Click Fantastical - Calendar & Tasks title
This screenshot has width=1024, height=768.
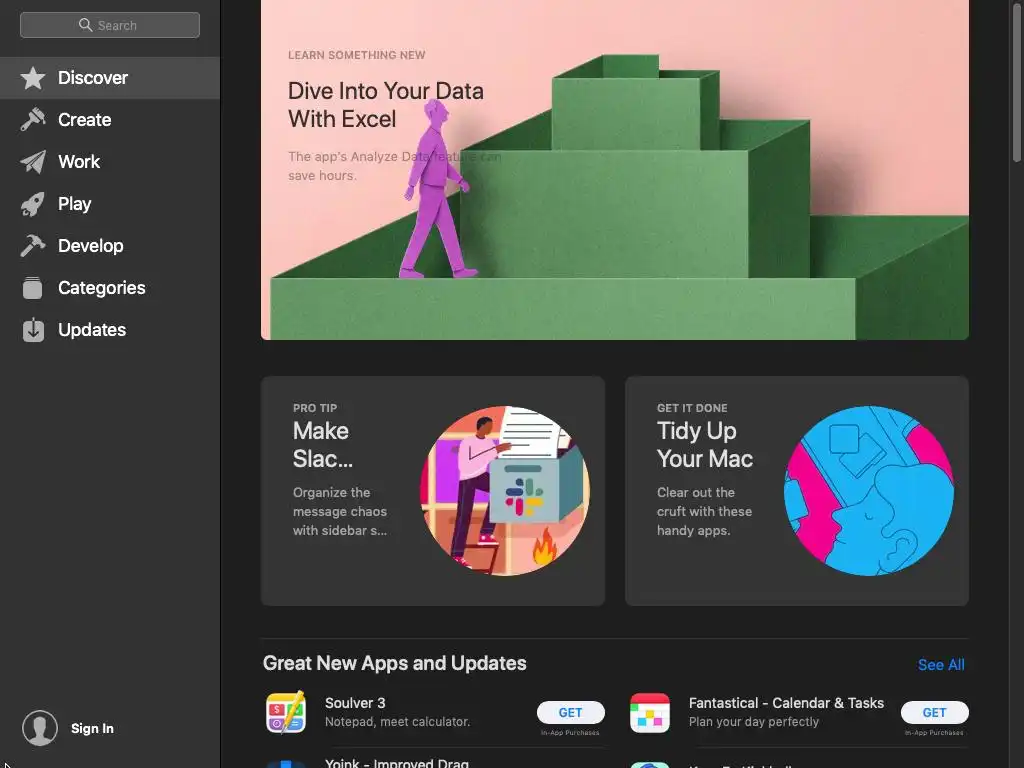[x=786, y=703]
